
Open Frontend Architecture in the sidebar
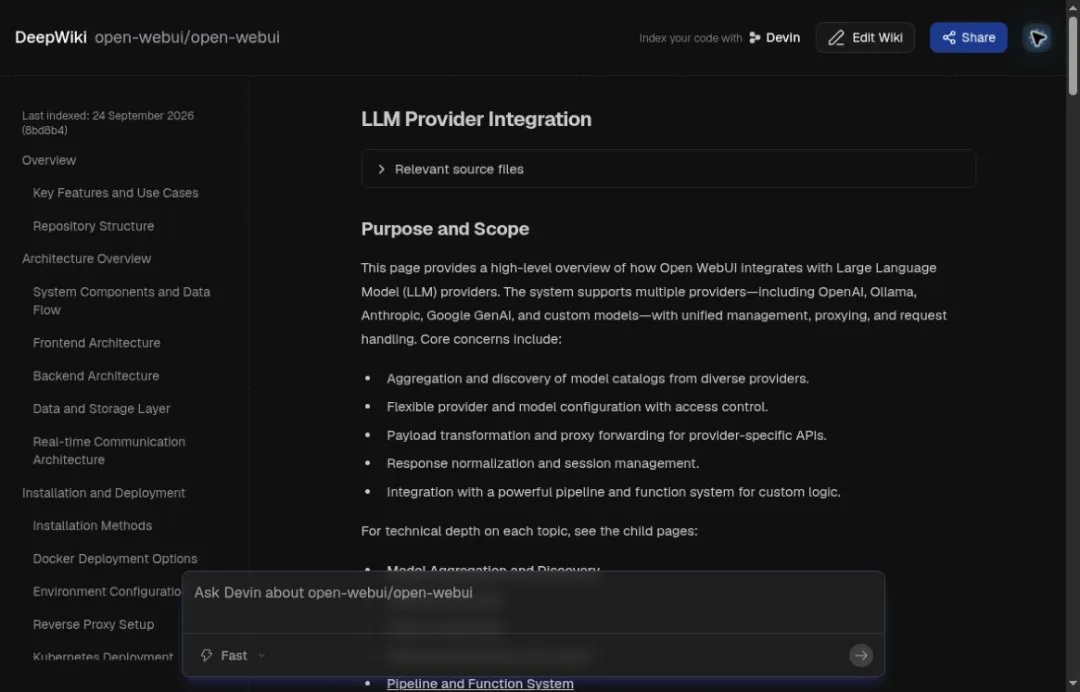coord(96,343)
